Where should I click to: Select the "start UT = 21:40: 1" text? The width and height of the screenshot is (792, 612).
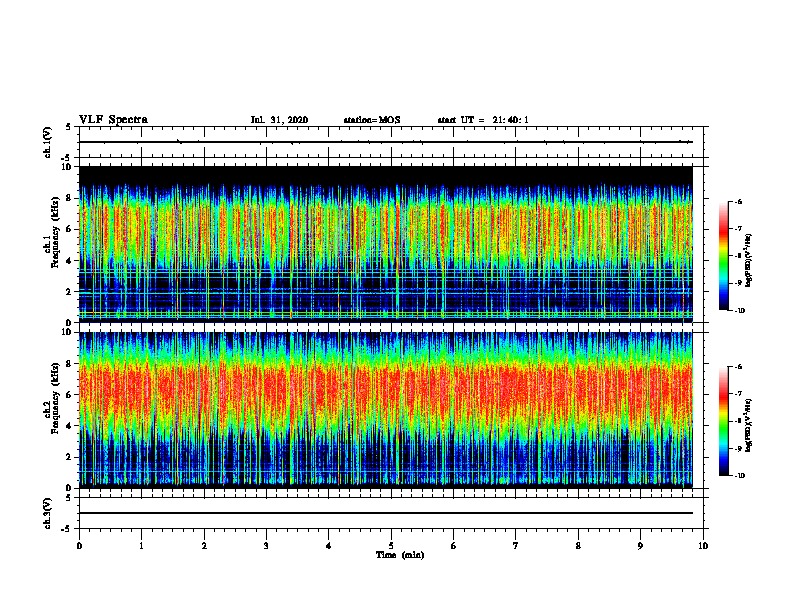(x=483, y=120)
